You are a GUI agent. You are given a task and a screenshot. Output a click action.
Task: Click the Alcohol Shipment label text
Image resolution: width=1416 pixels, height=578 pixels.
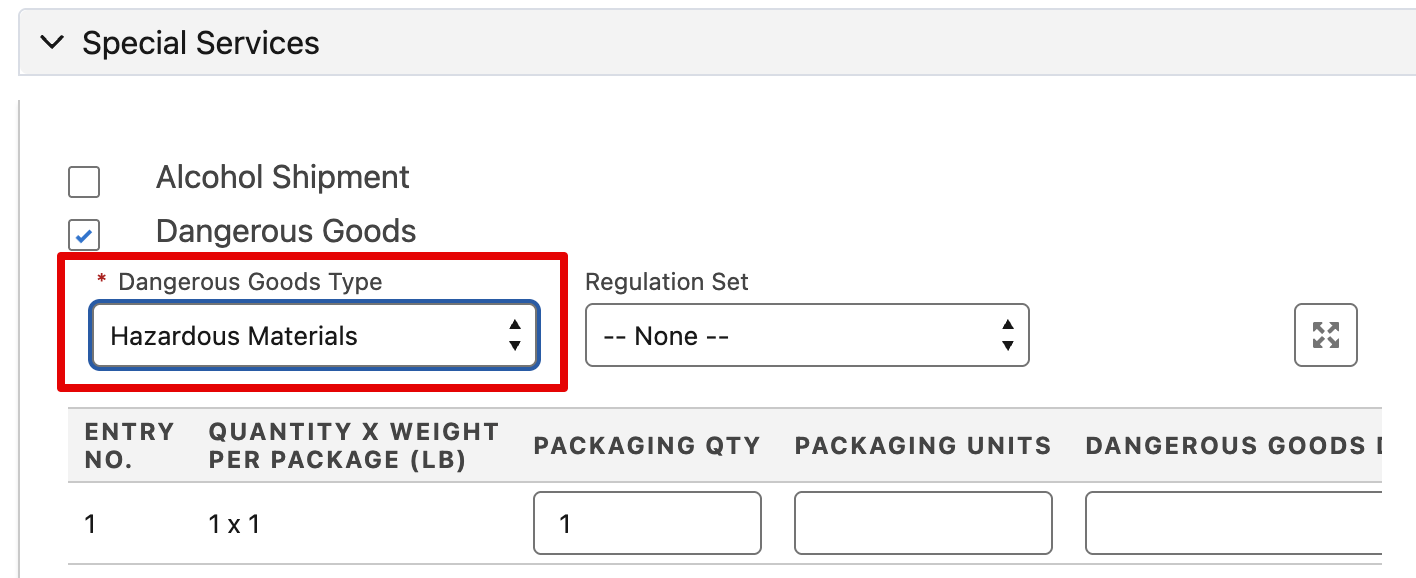tap(283, 177)
